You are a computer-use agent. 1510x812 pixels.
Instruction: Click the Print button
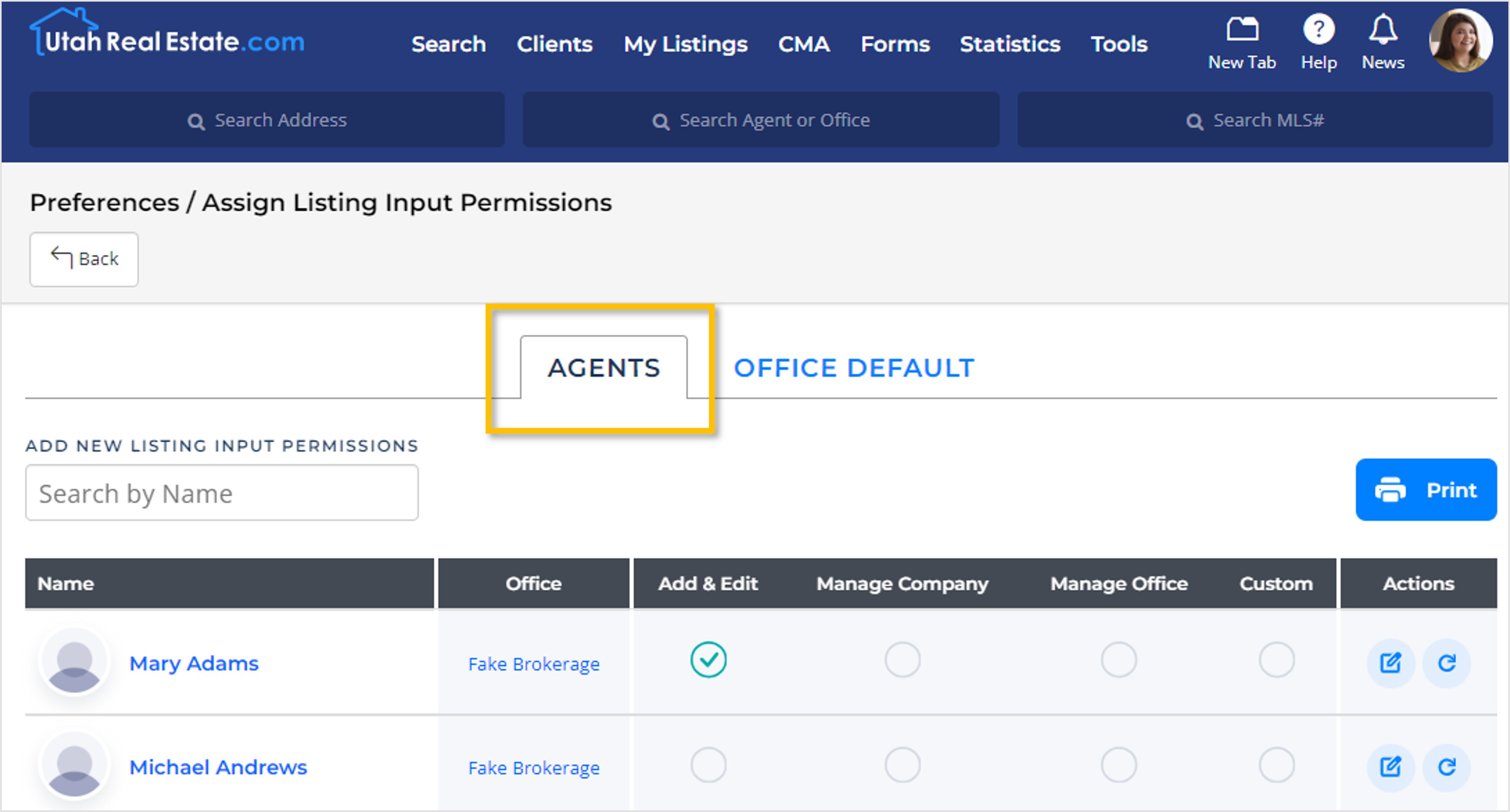1425,490
